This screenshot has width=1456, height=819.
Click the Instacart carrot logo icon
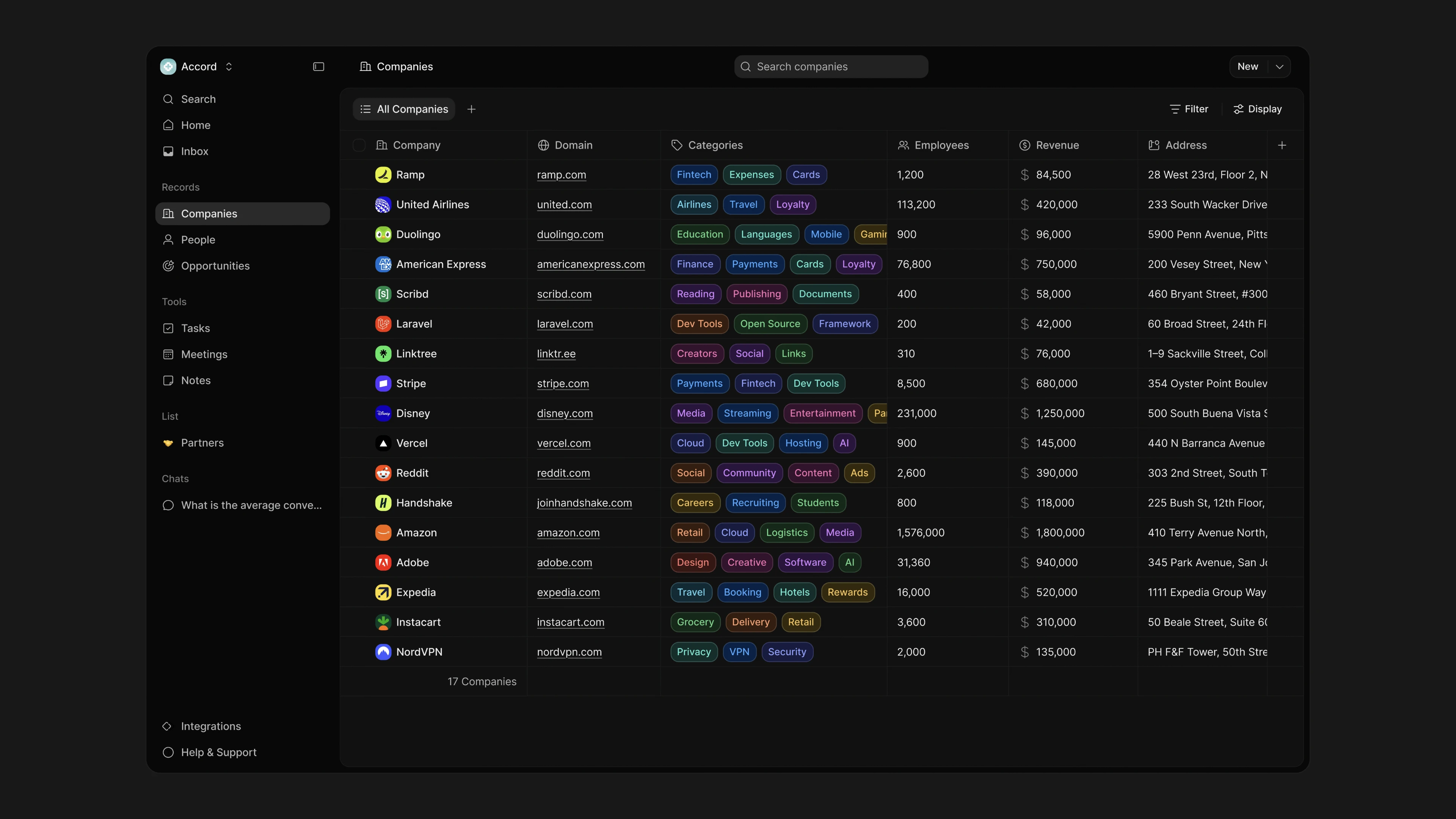(x=383, y=622)
